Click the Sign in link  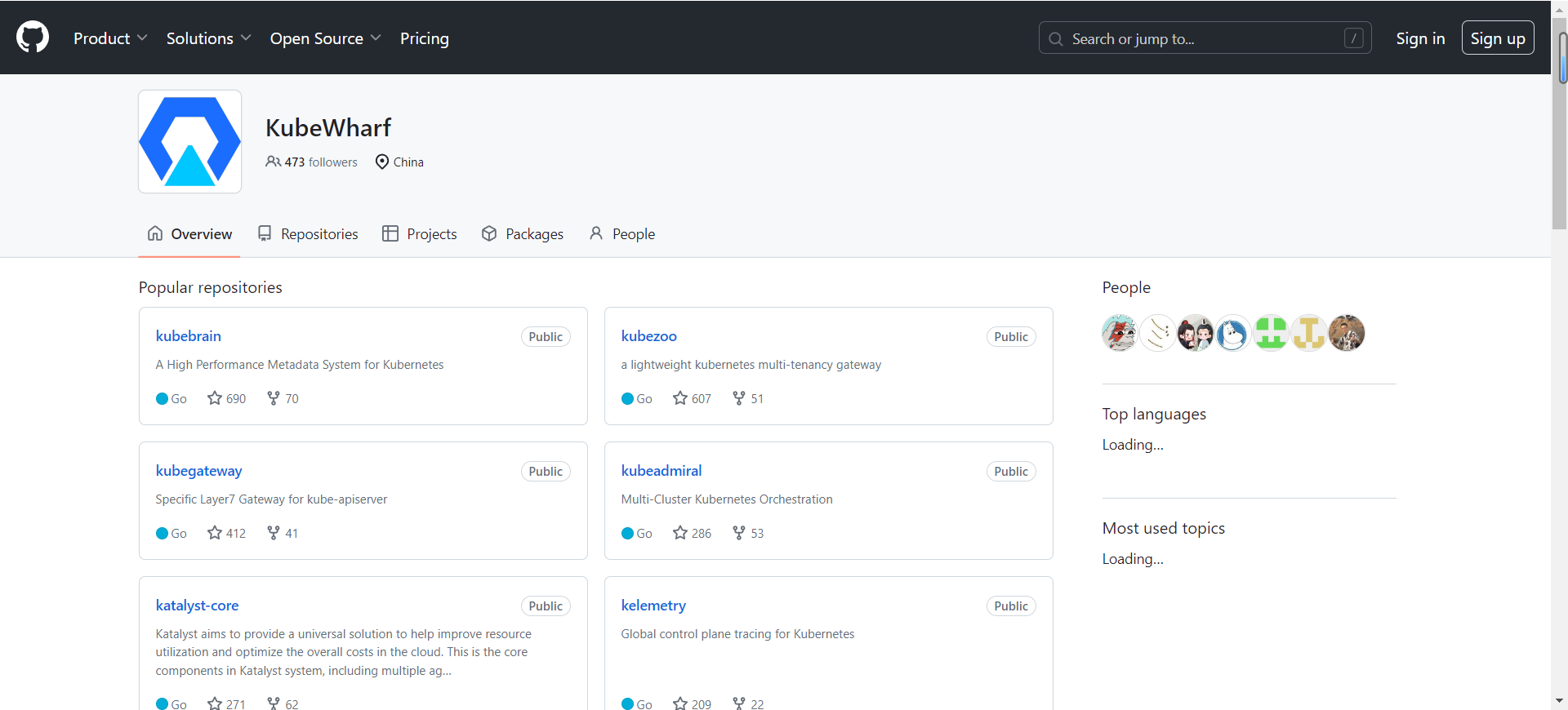point(1420,38)
